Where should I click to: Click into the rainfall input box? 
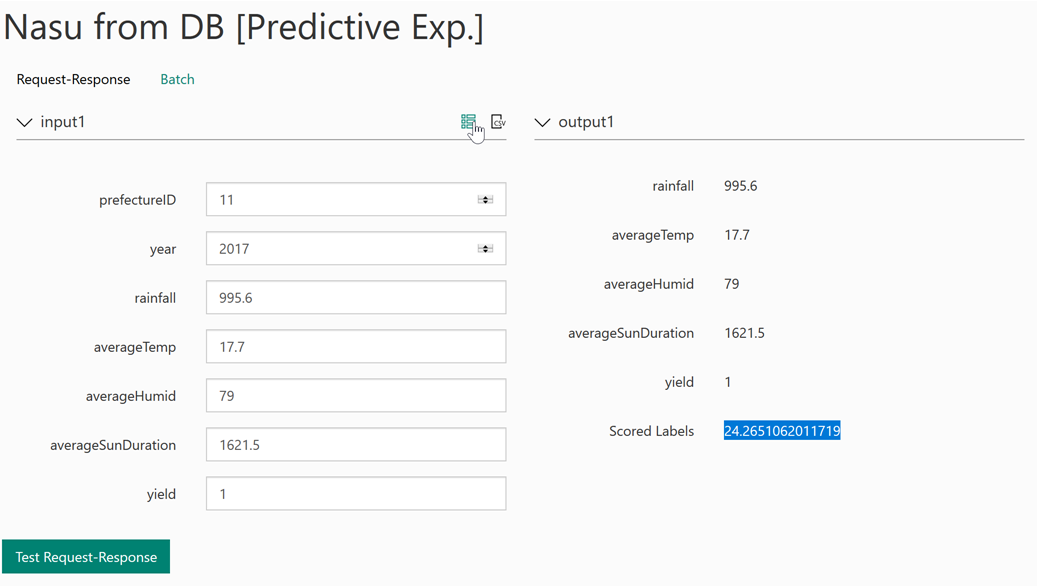click(x=355, y=298)
